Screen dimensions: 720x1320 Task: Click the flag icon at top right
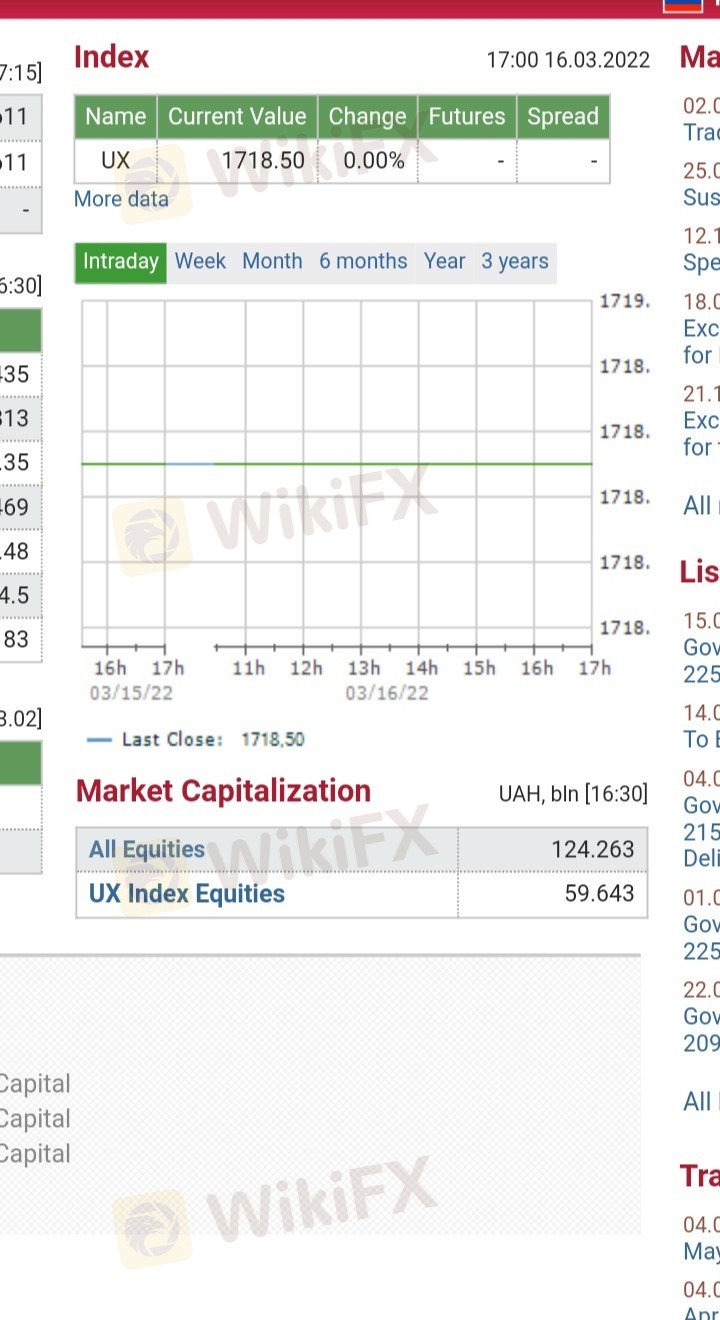690,5
